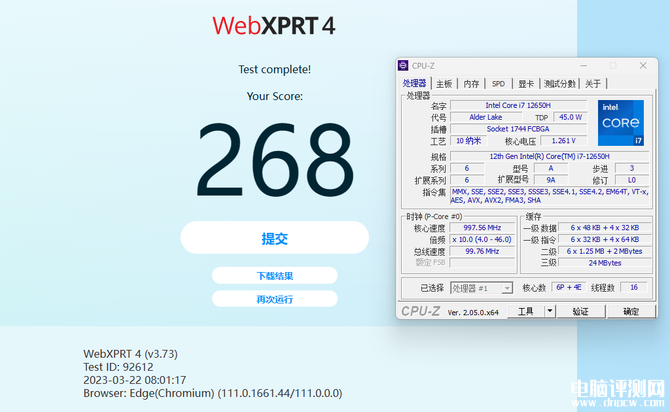Click the 验证 button
The width and height of the screenshot is (670, 412).
pyautogui.click(x=580, y=312)
